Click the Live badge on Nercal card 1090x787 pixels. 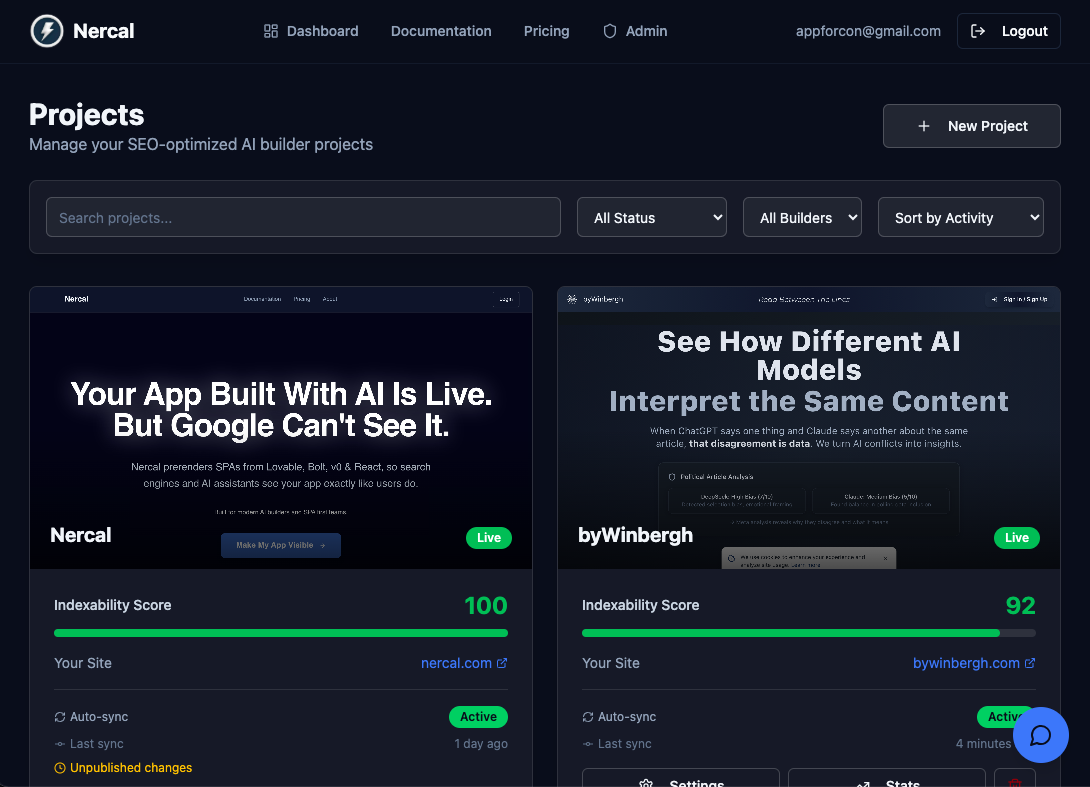(489, 537)
